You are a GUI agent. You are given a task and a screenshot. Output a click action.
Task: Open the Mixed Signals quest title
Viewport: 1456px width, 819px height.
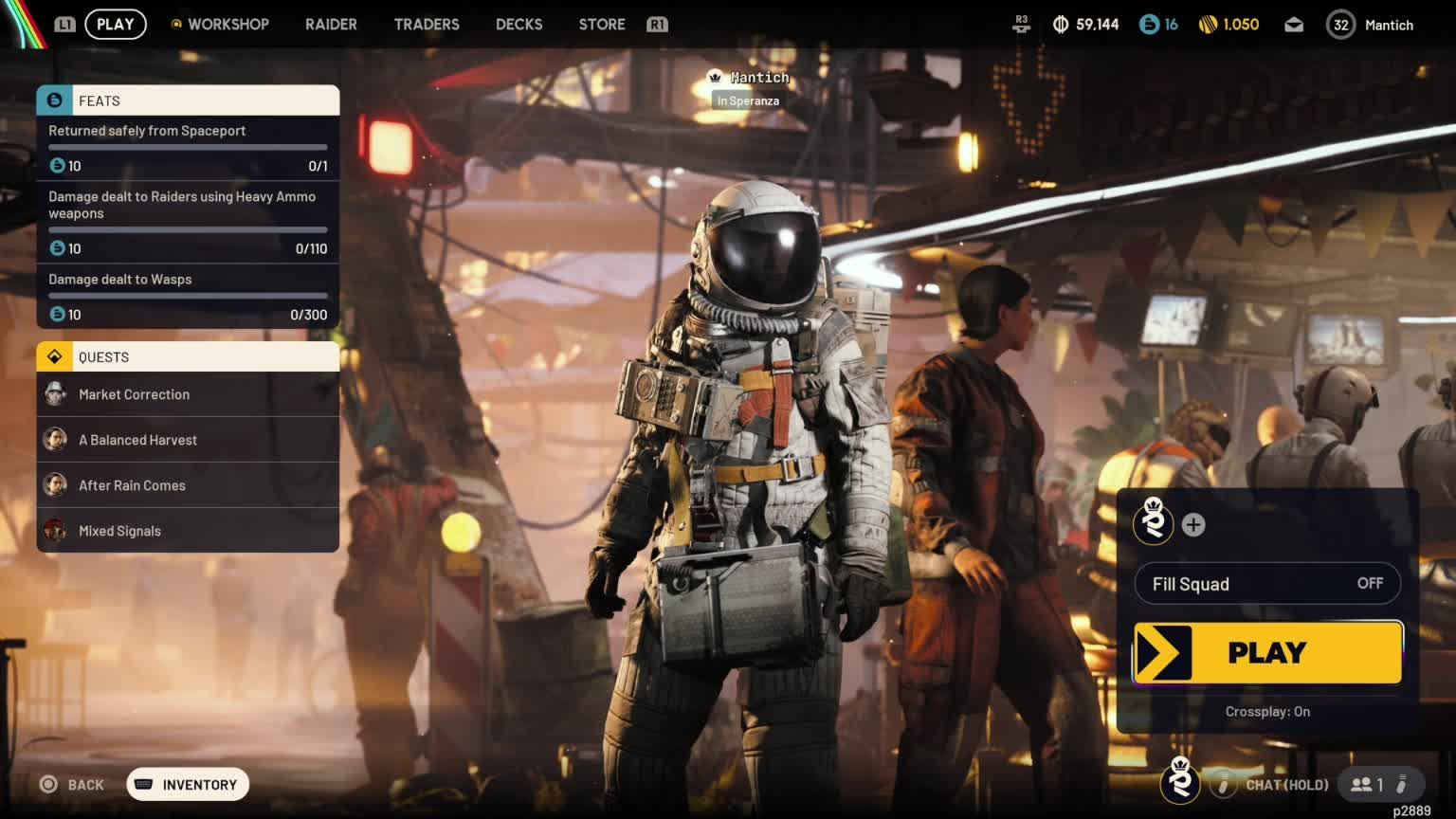(x=120, y=531)
